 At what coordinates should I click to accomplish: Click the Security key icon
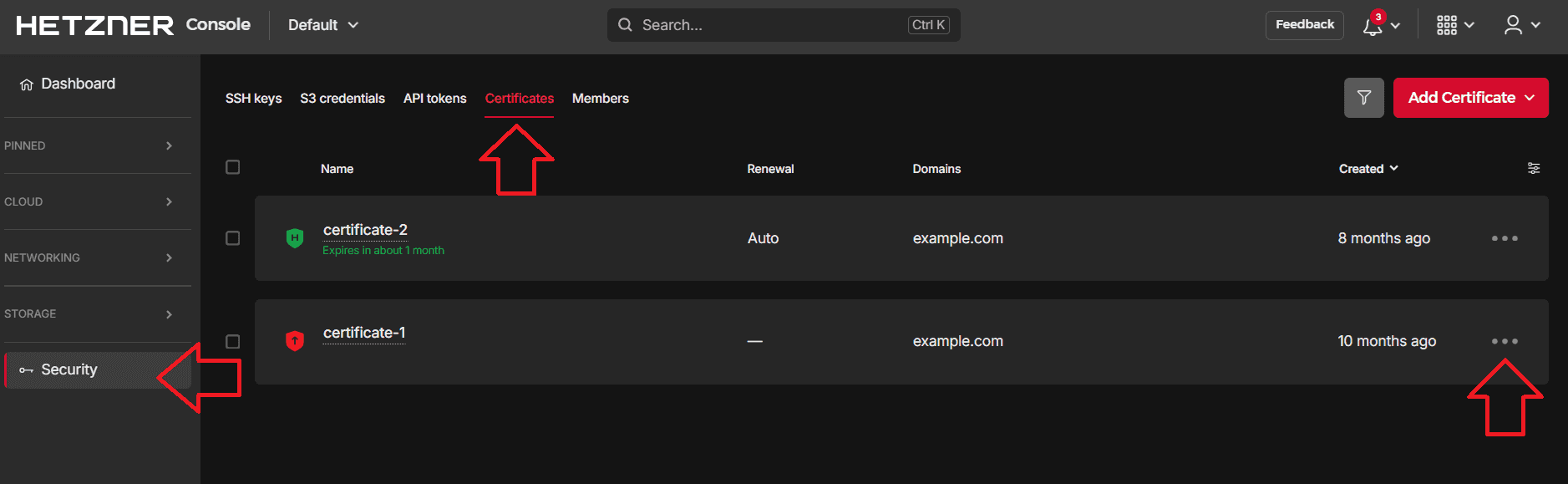click(27, 370)
